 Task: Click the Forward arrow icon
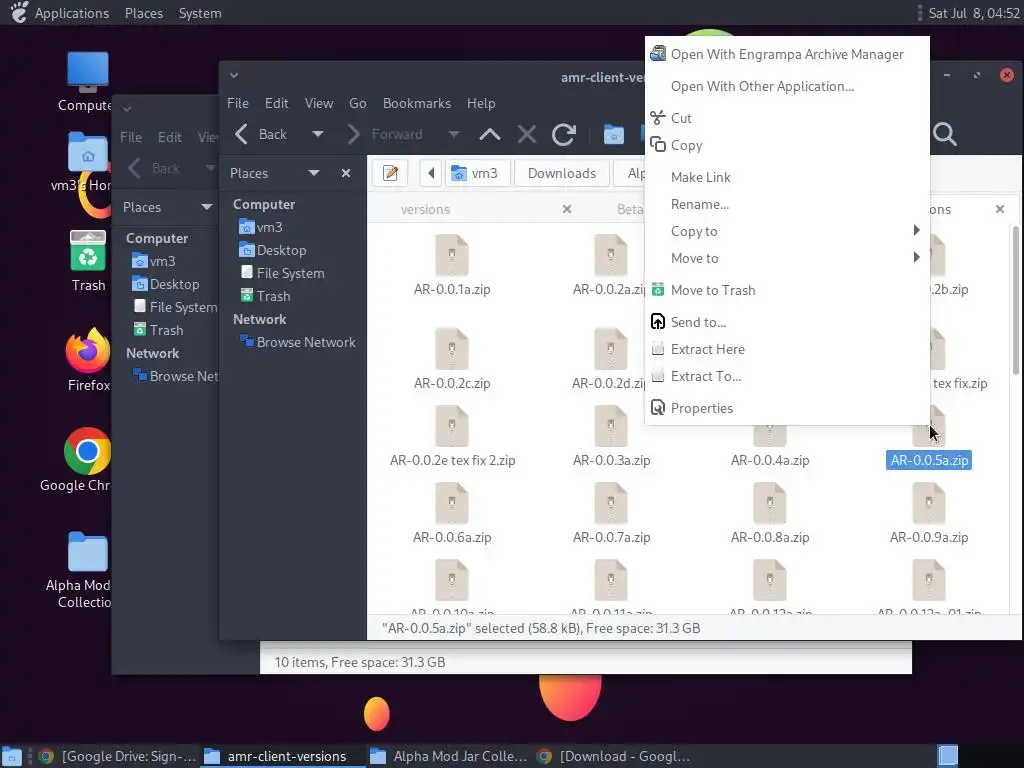pyautogui.click(x=353, y=135)
